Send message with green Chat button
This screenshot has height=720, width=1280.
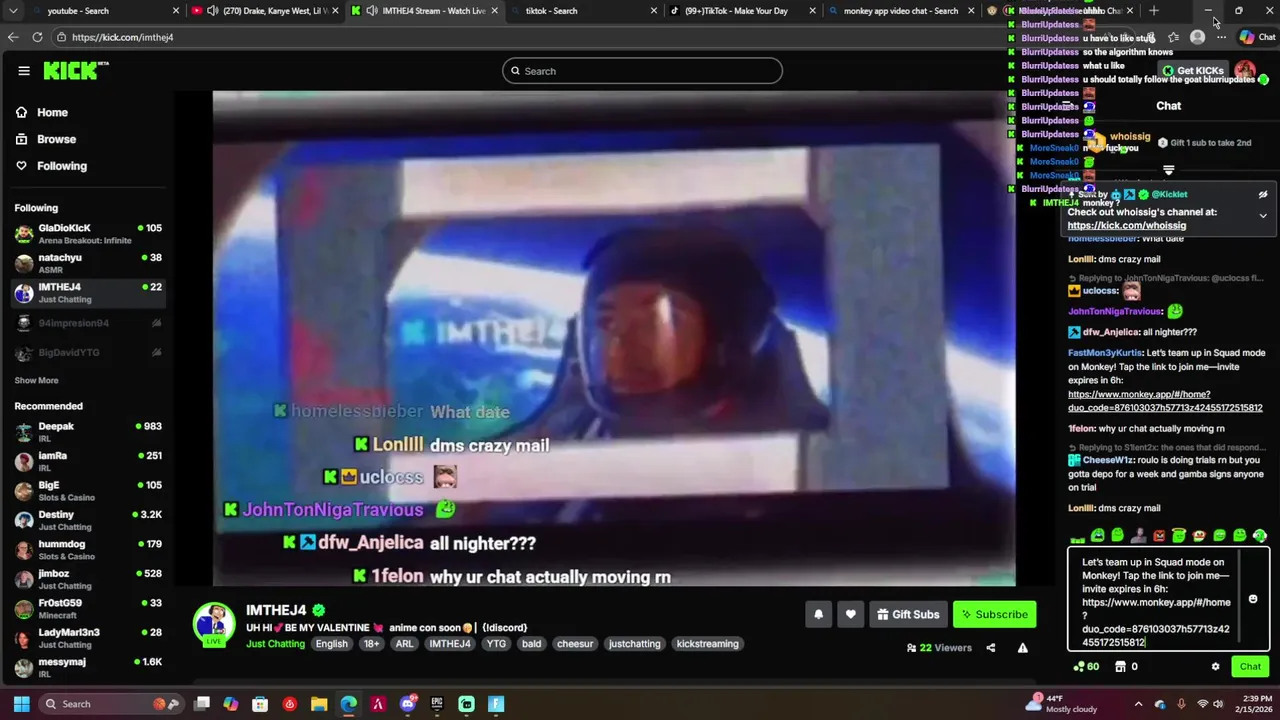(1250, 667)
